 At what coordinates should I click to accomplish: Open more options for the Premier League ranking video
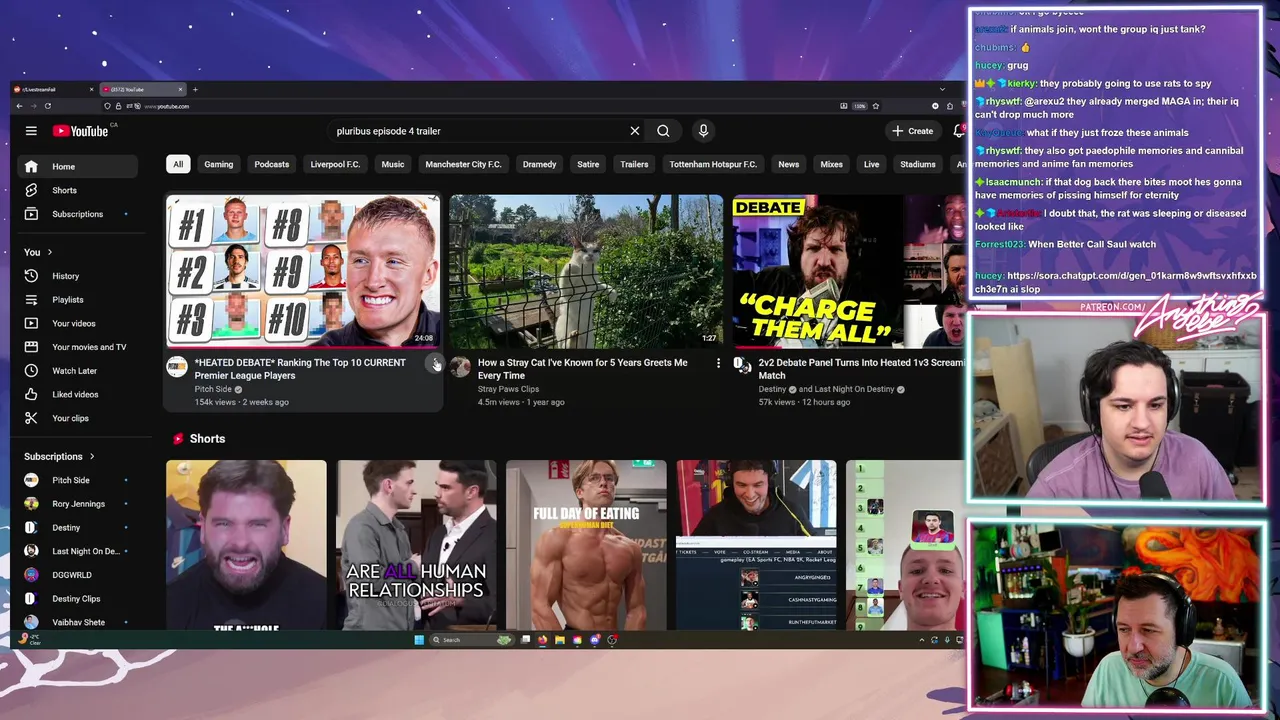point(435,363)
